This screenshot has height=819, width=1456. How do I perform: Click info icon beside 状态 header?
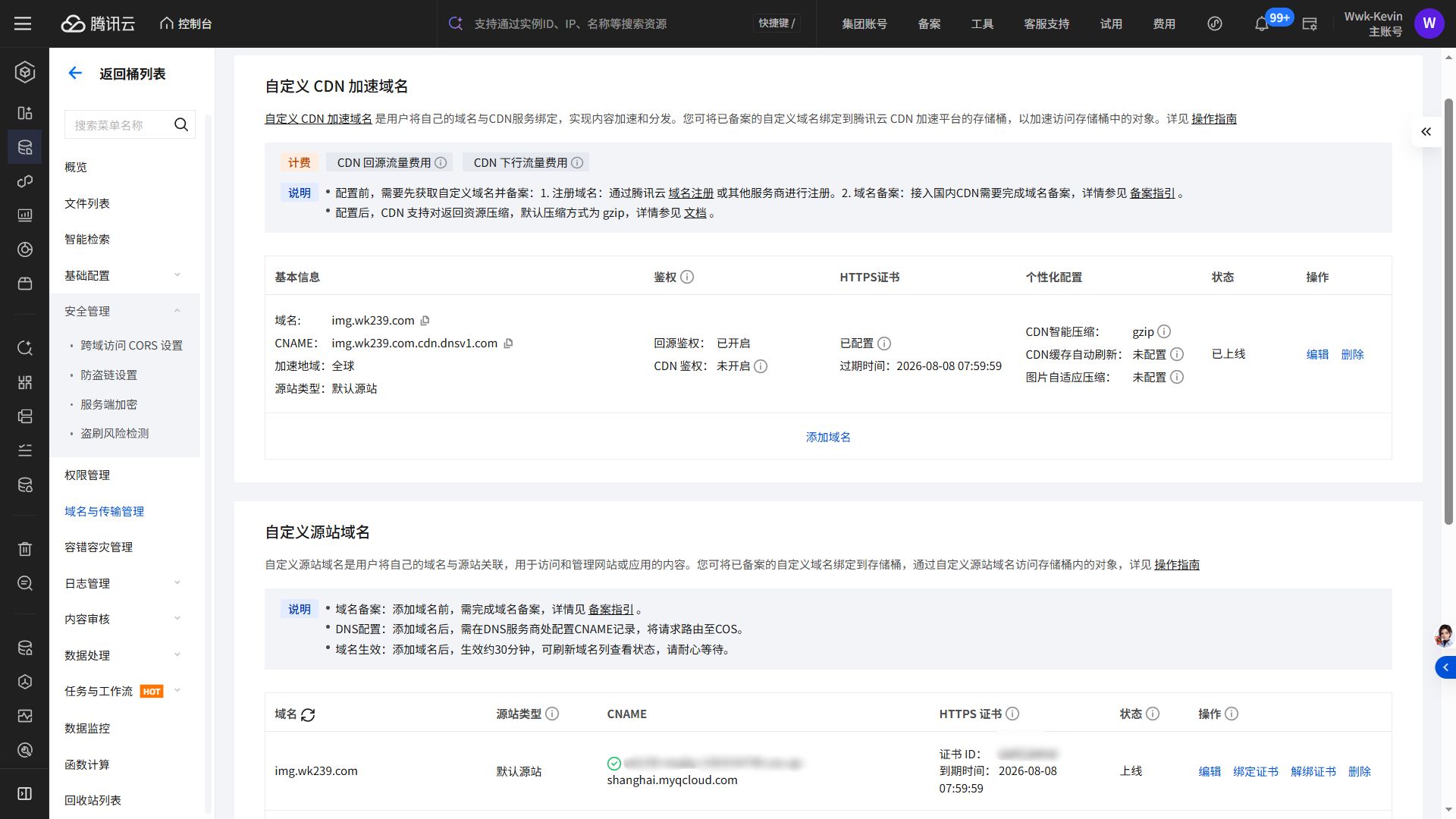tap(1153, 714)
